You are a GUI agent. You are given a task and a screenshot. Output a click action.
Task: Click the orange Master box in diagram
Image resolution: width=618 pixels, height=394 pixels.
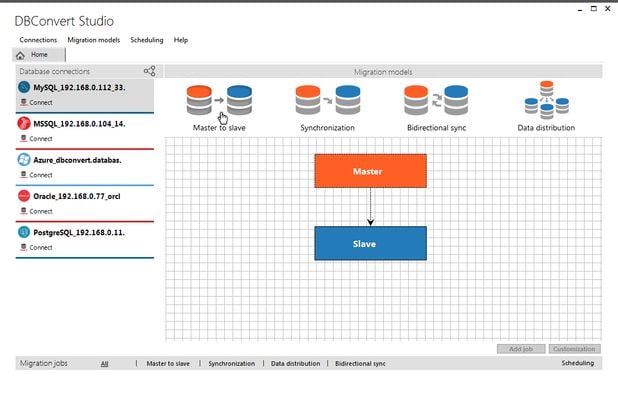coord(370,171)
